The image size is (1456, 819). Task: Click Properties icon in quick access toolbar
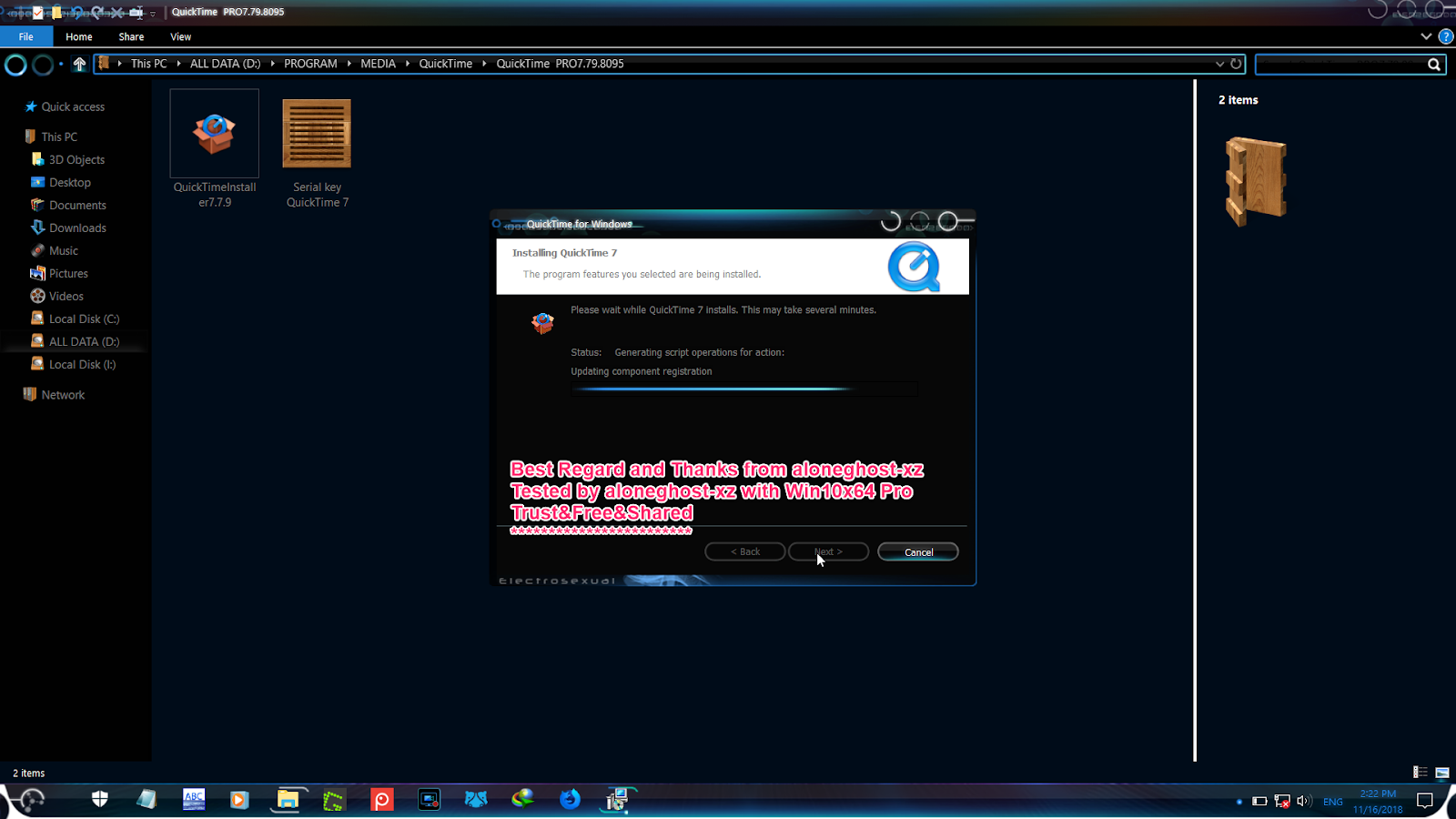coord(37,12)
